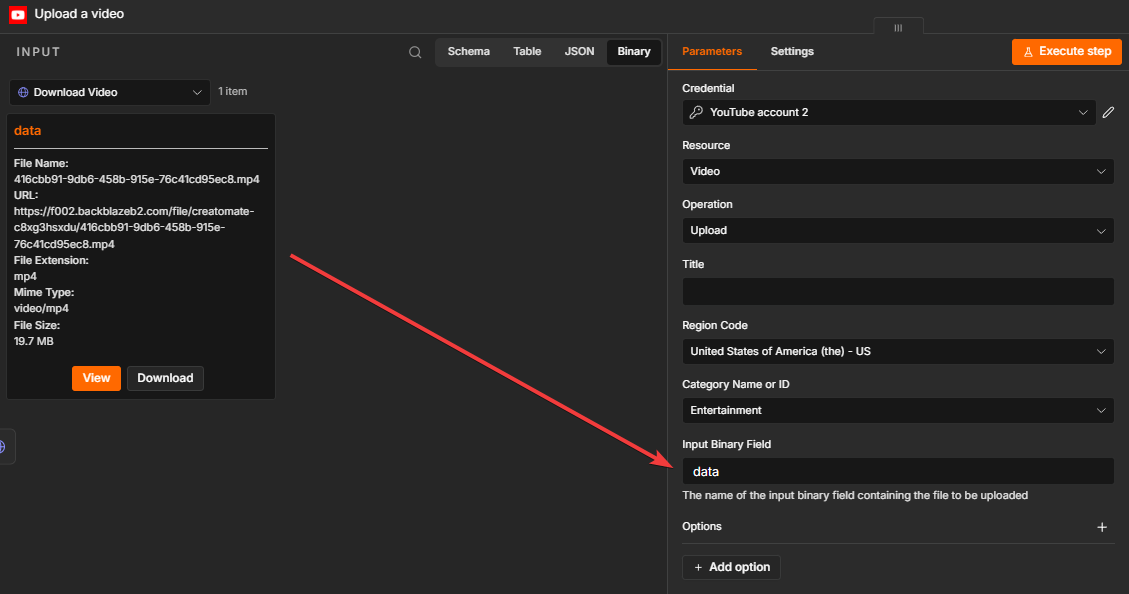The height and width of the screenshot is (594, 1129).
Task: Click into the empty Title field
Action: [x=898, y=292]
